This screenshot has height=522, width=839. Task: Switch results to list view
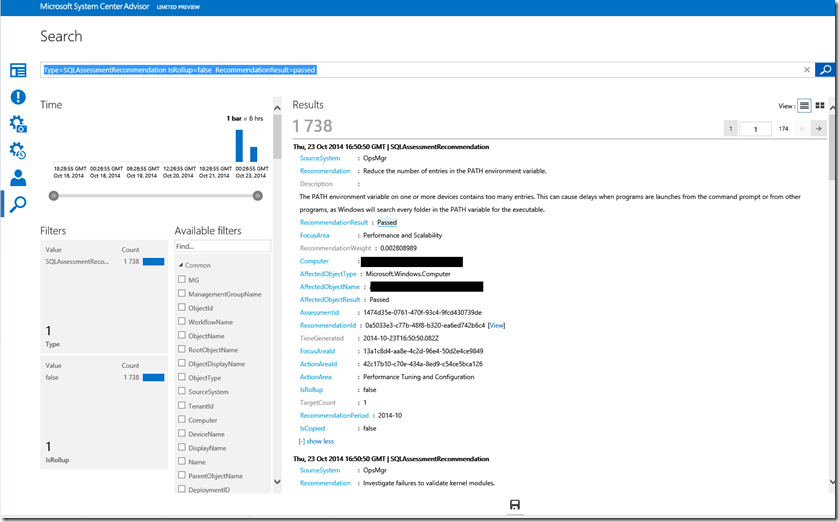[x=804, y=105]
